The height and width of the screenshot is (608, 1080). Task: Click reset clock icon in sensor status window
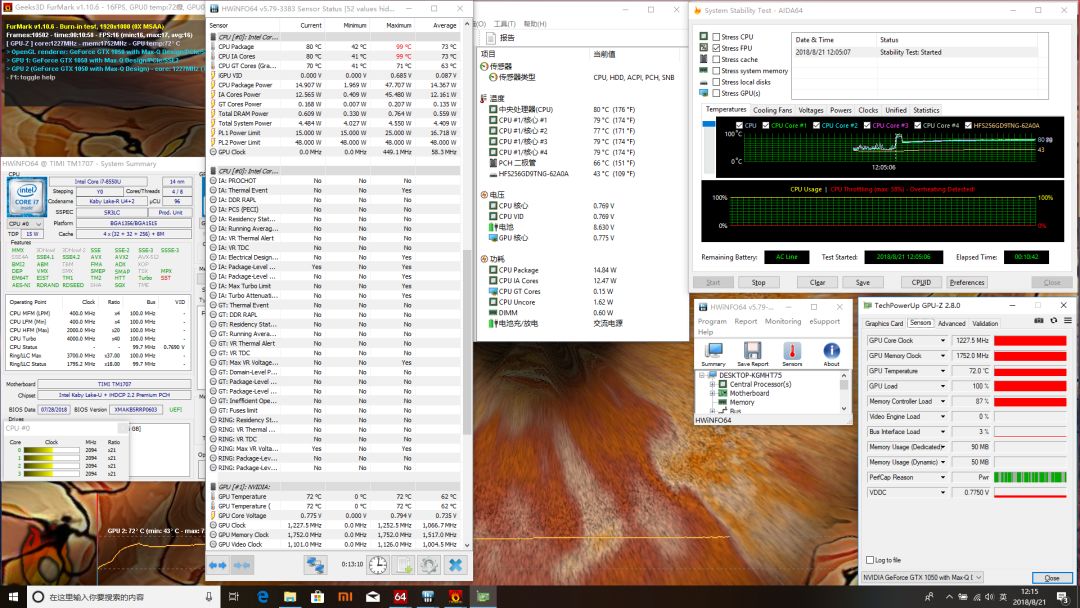click(377, 565)
